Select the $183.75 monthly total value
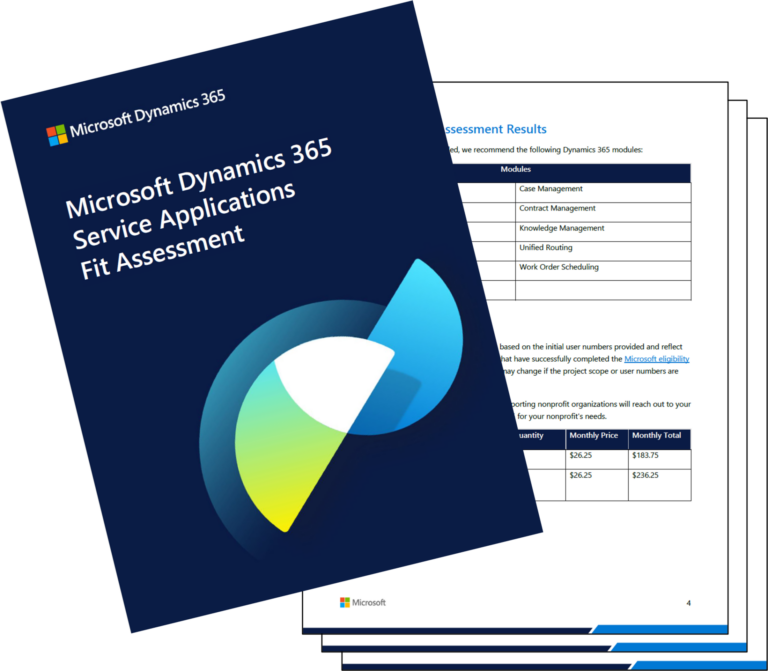The width and height of the screenshot is (768, 671). (x=645, y=455)
